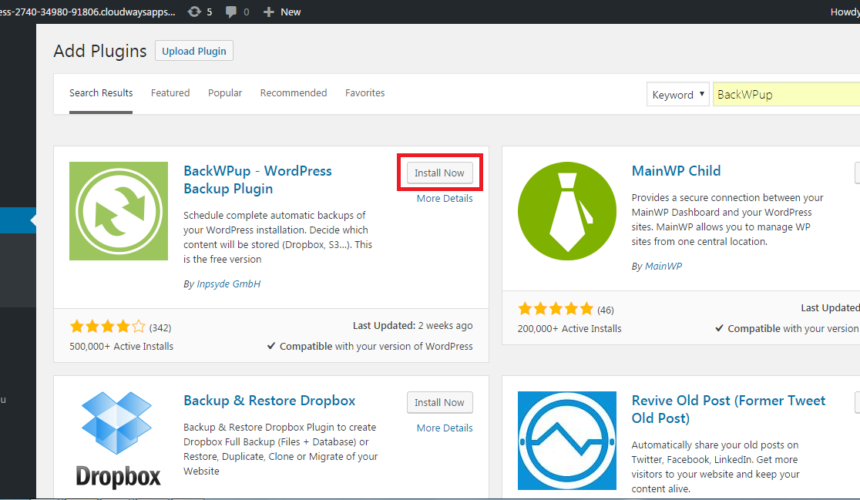Switch to the Featured tab

click(170, 93)
